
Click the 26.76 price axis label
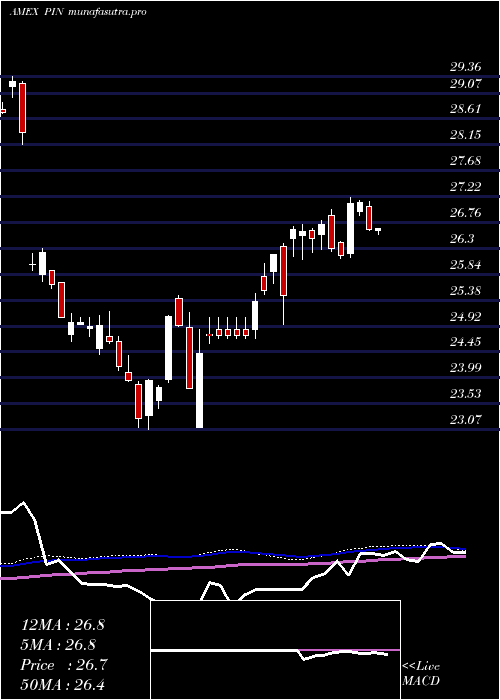[x=465, y=212]
